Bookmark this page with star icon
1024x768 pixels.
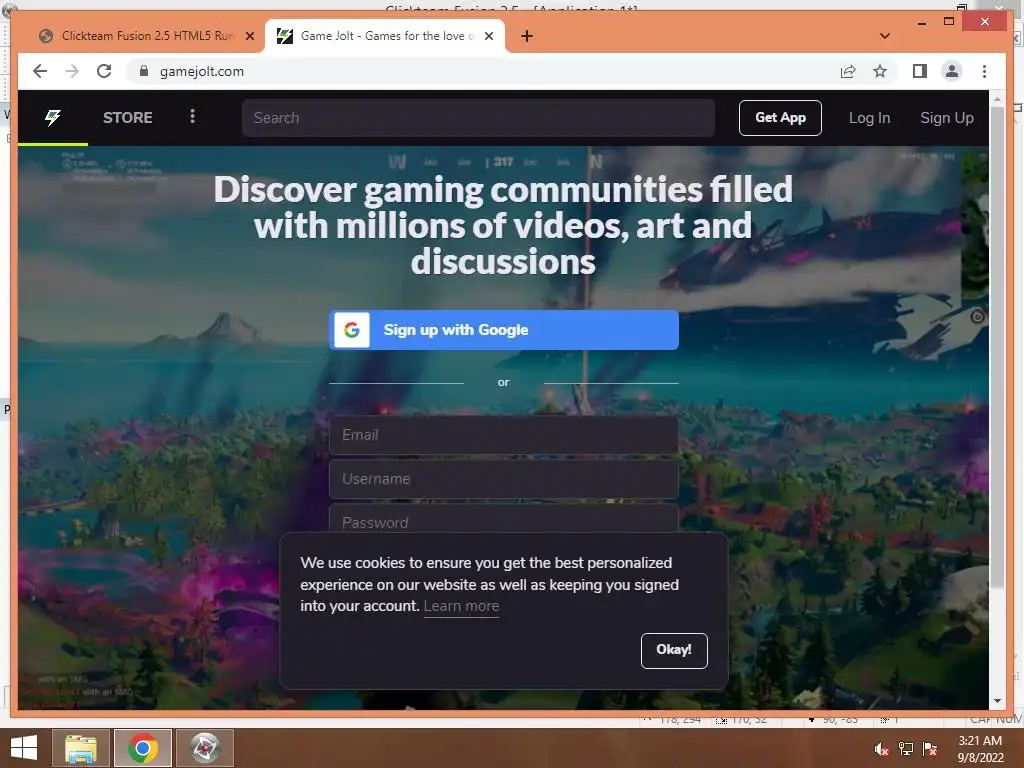[x=880, y=71]
